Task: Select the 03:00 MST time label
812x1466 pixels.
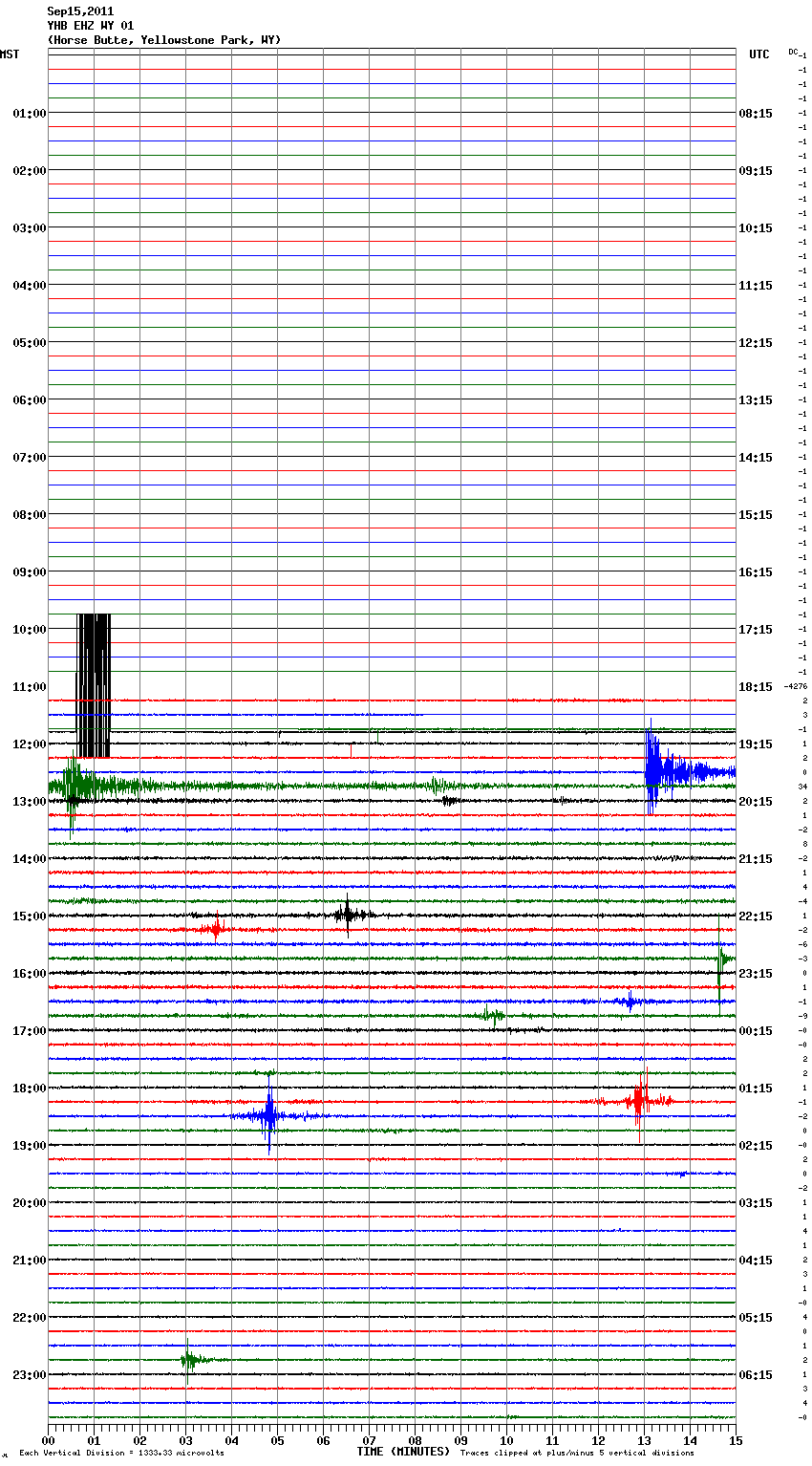Action: (30, 228)
